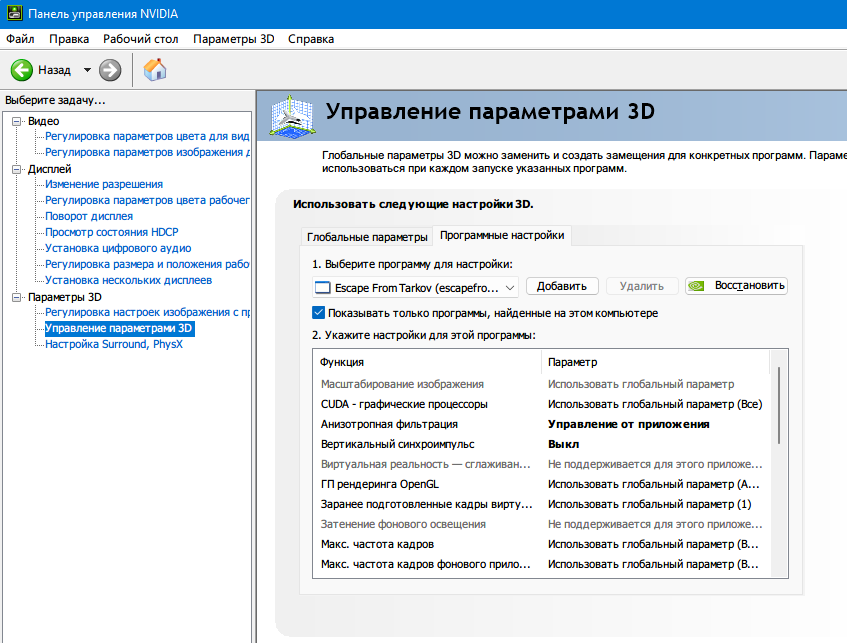Collapse the Видео tree node
This screenshot has height=643, width=847.
coord(17,122)
